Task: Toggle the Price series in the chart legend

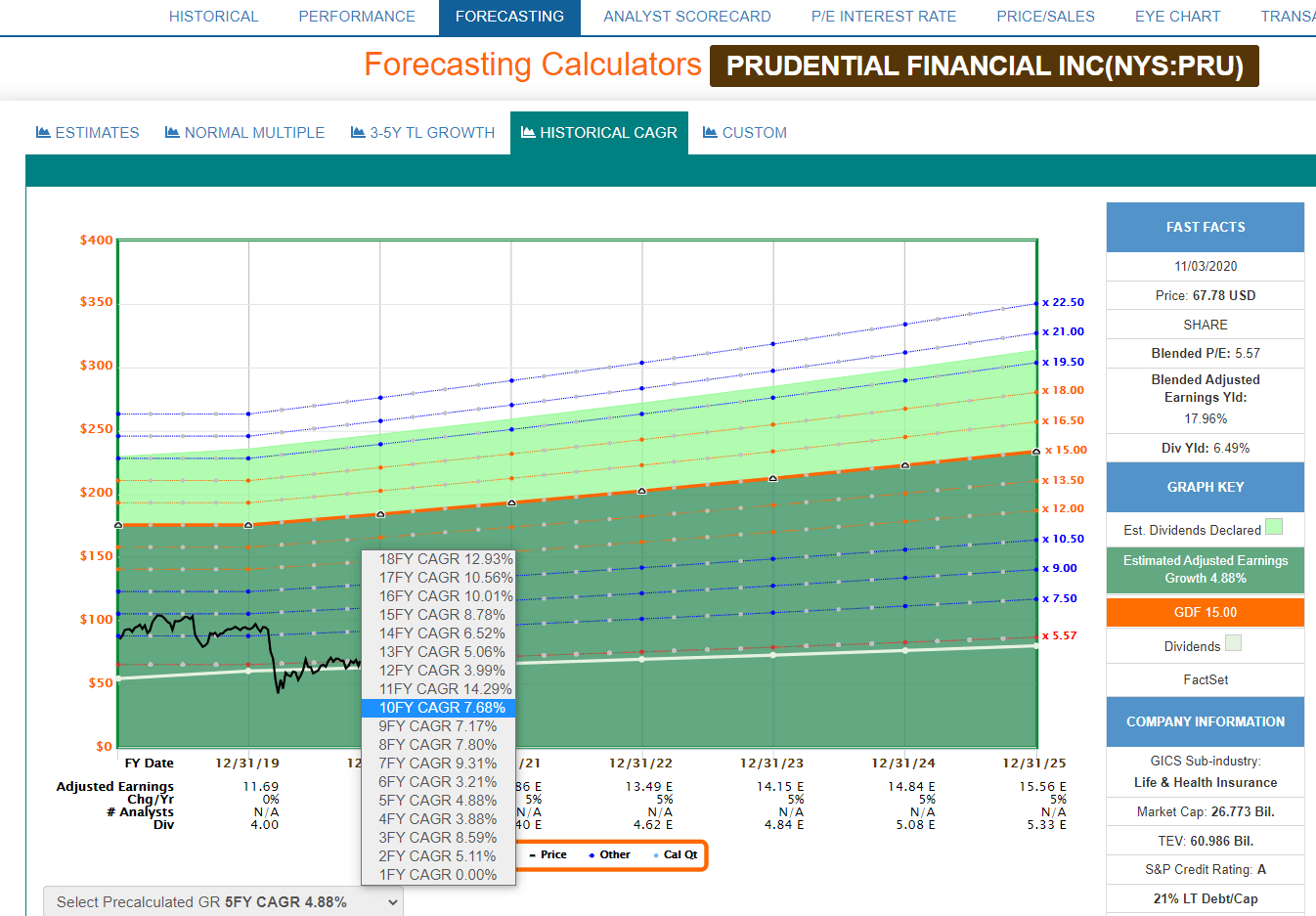Action: click(x=548, y=855)
